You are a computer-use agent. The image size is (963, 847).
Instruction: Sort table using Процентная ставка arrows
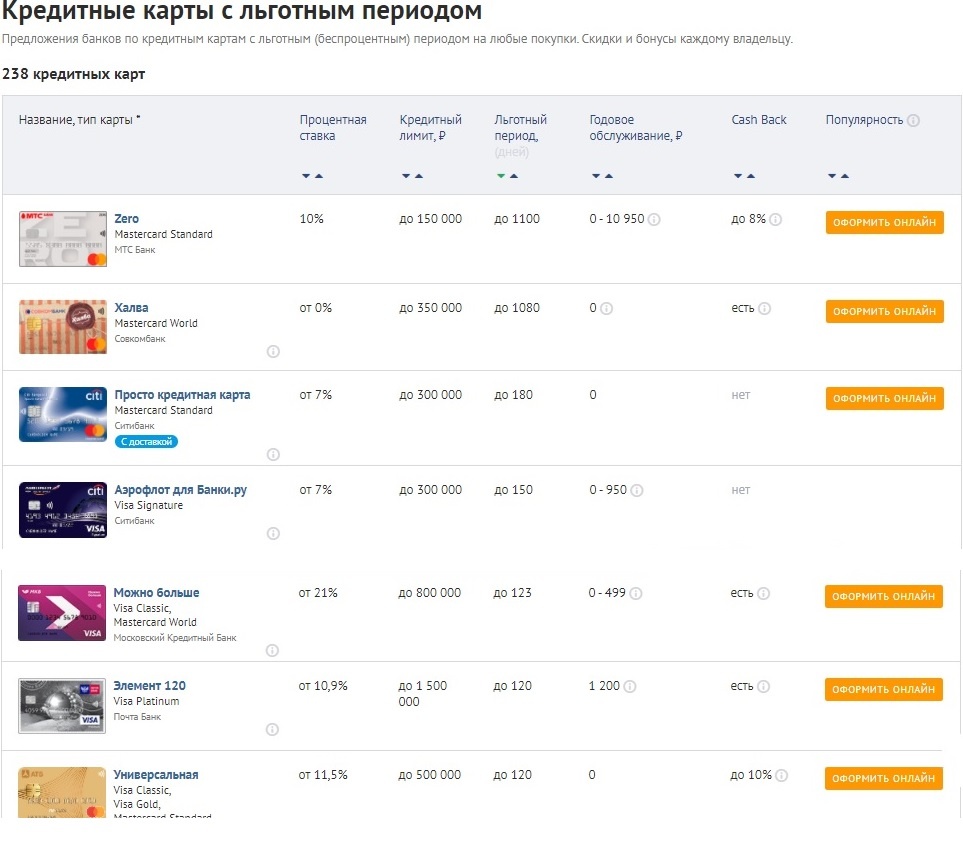tap(312, 176)
